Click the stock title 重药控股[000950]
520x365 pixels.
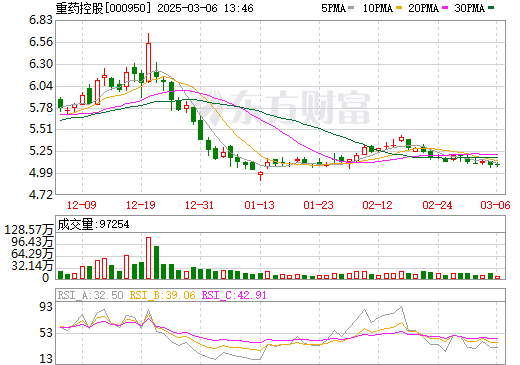point(104,8)
